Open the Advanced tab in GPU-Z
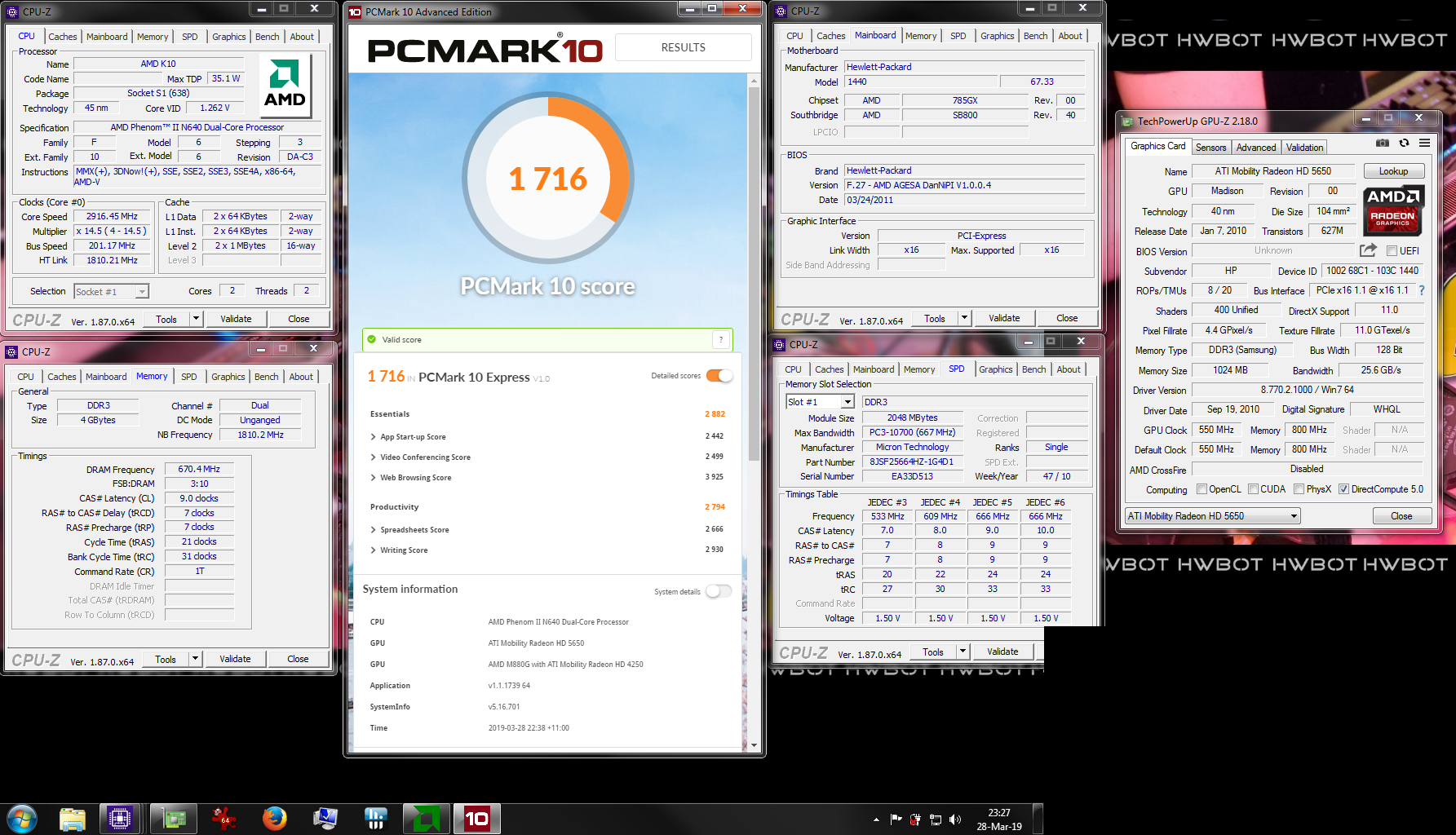The height and width of the screenshot is (835, 1456). tap(1255, 148)
